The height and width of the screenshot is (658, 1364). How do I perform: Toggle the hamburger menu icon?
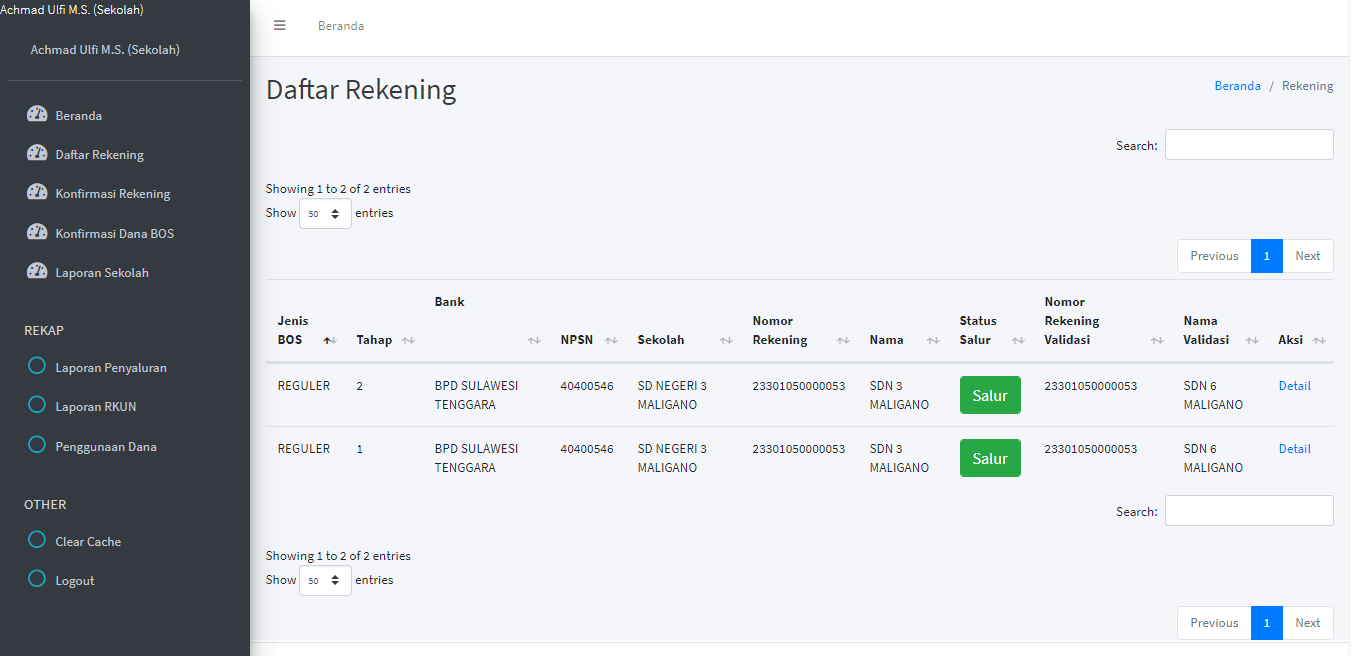(x=279, y=25)
